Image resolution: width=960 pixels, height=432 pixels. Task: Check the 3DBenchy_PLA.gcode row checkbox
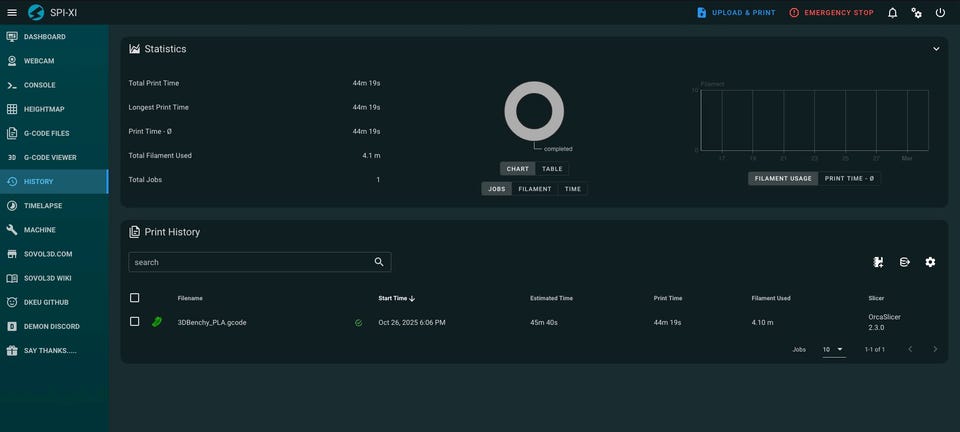click(135, 322)
